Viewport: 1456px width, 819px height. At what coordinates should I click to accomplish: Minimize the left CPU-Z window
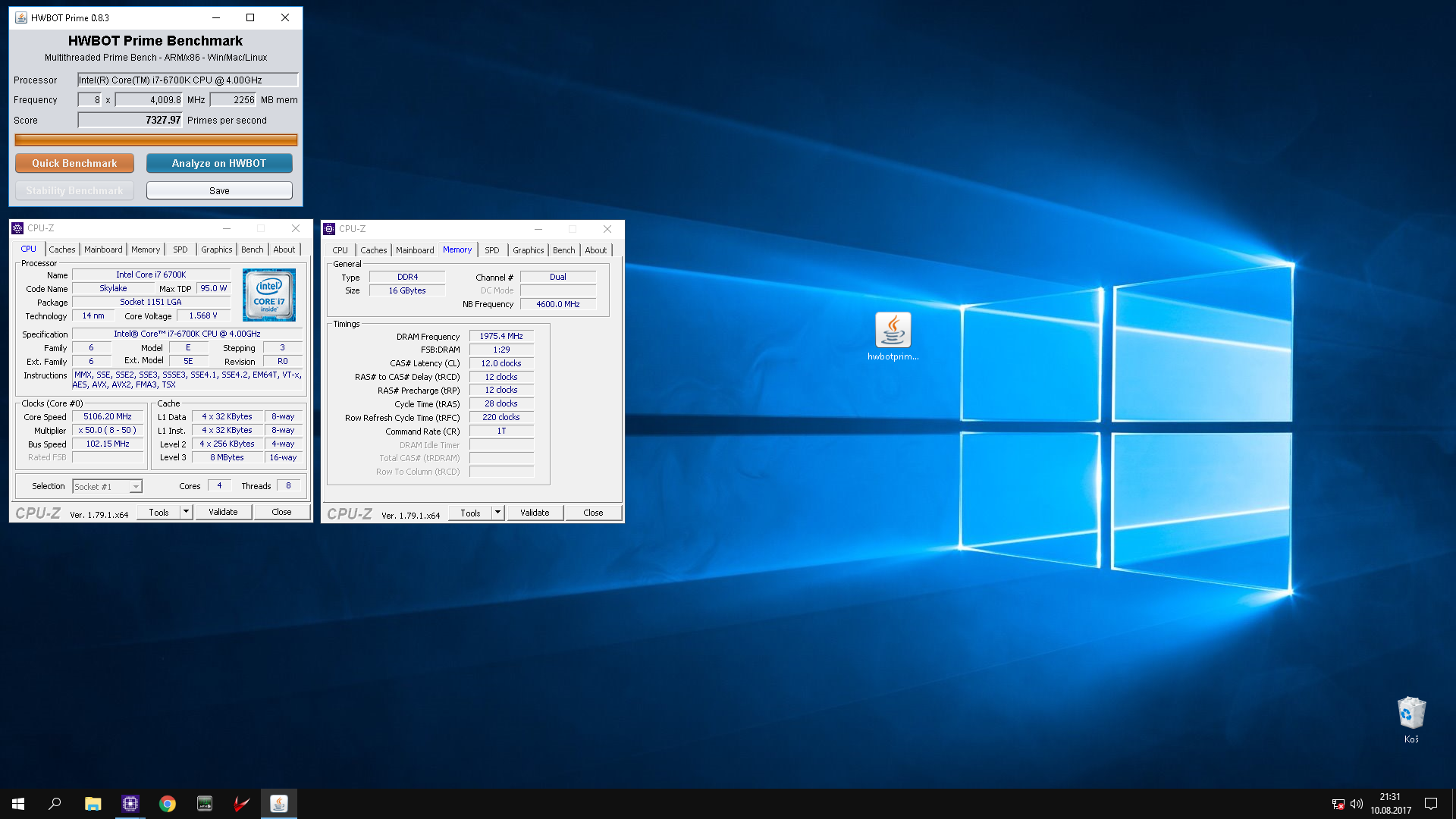(x=226, y=228)
